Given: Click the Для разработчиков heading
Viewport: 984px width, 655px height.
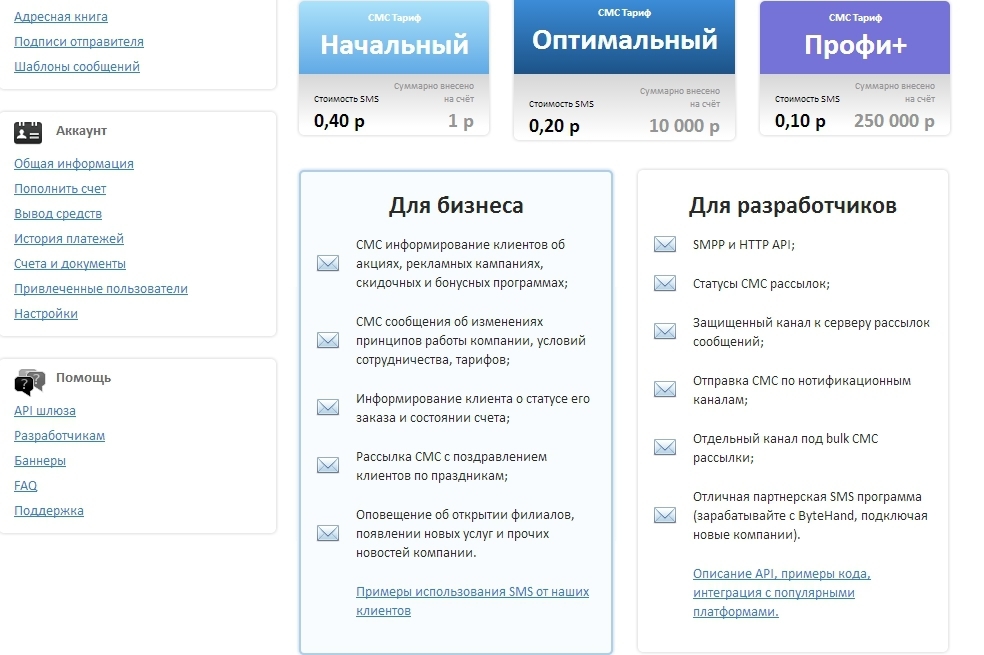Looking at the screenshot, I should [793, 206].
